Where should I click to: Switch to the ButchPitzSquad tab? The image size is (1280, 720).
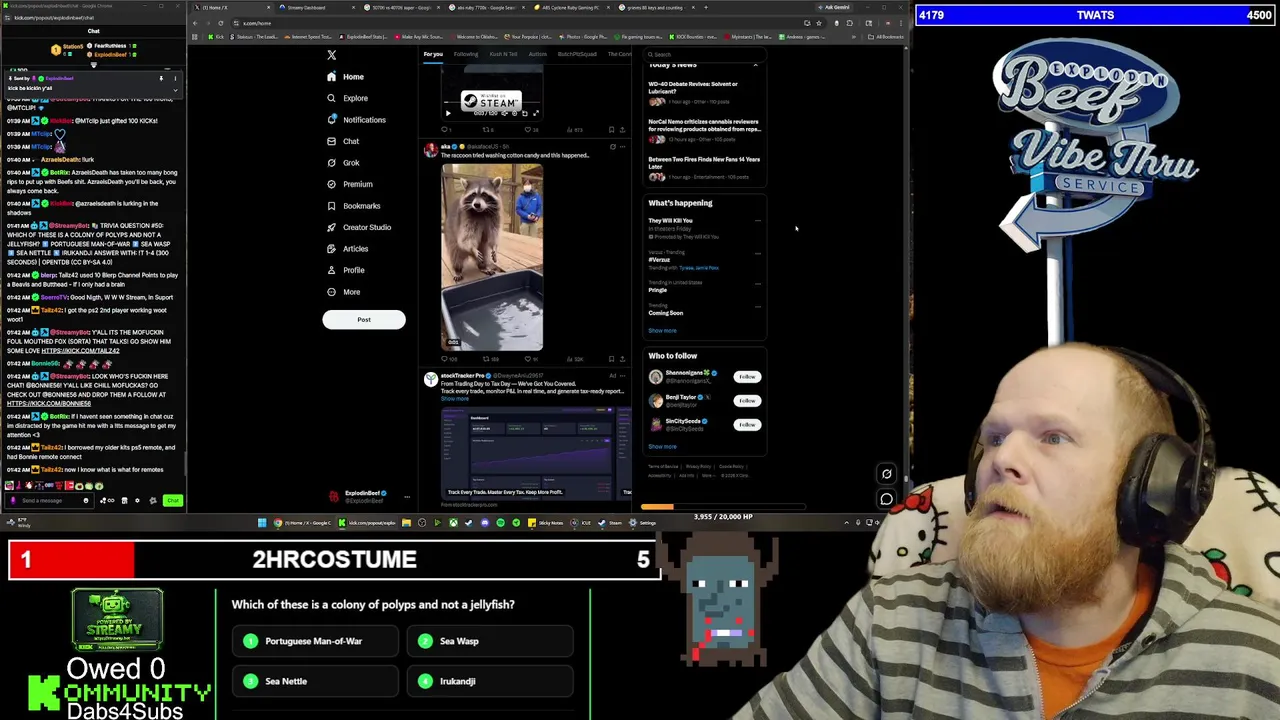577,54
